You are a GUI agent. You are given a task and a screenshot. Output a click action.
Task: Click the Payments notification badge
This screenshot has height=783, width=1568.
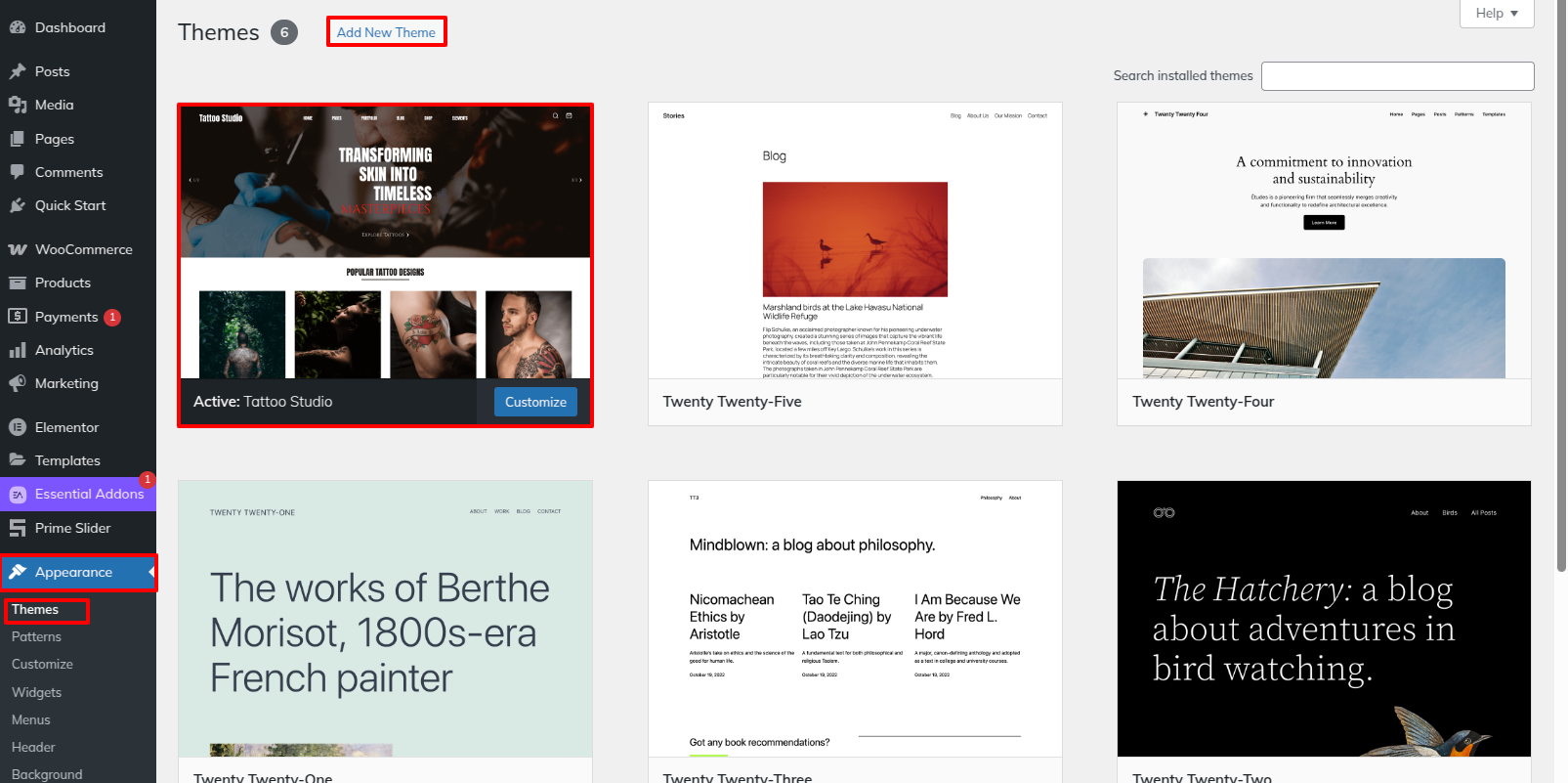point(112,317)
